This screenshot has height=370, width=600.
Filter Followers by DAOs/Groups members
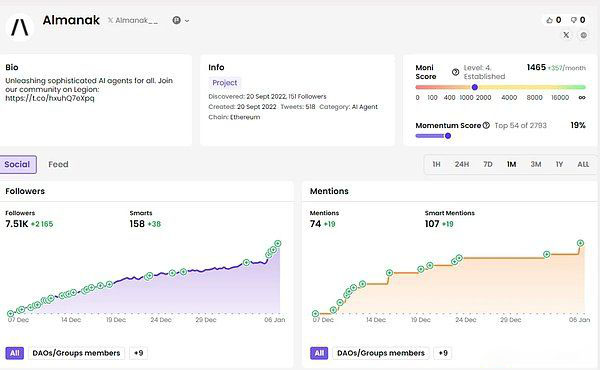point(76,353)
